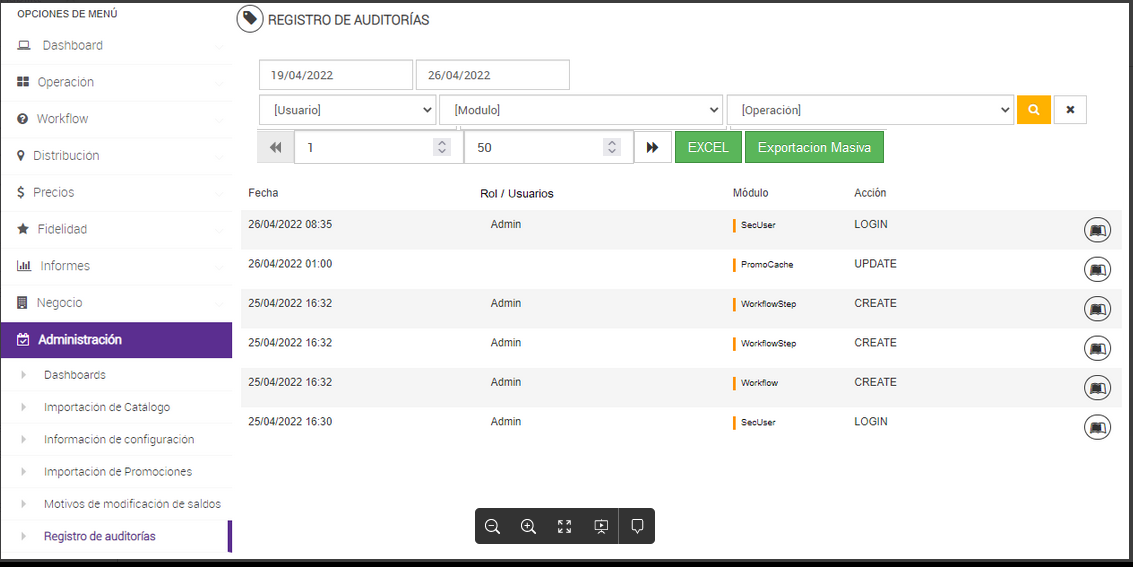Viewport: 1133px width, 567px height.
Task: Go to previous page with rewind arrows
Action: [276, 147]
